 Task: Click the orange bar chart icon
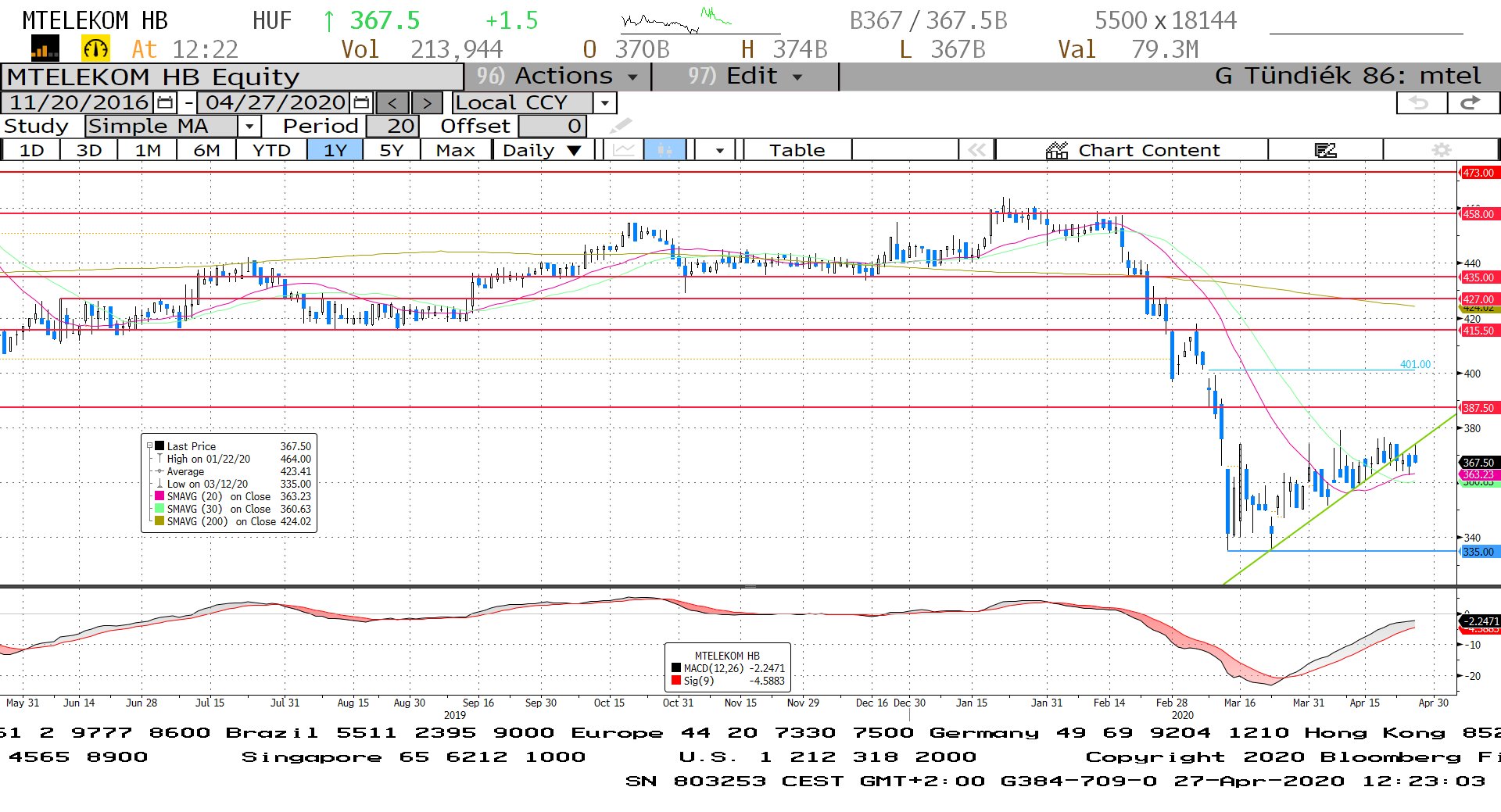tap(45, 49)
